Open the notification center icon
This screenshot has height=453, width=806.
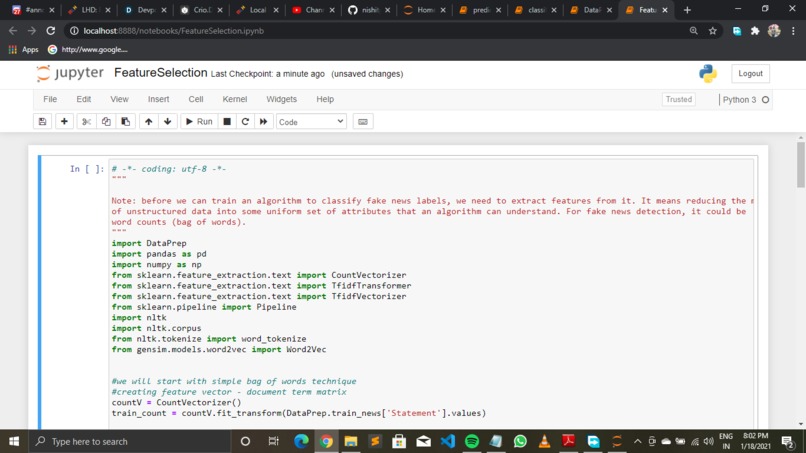(x=788, y=441)
